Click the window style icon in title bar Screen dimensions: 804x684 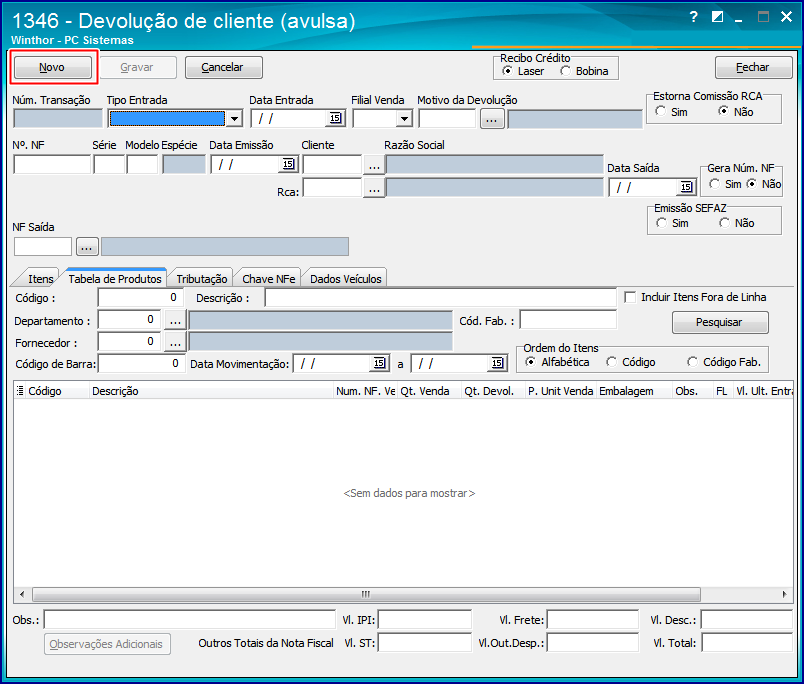pyautogui.click(x=717, y=17)
